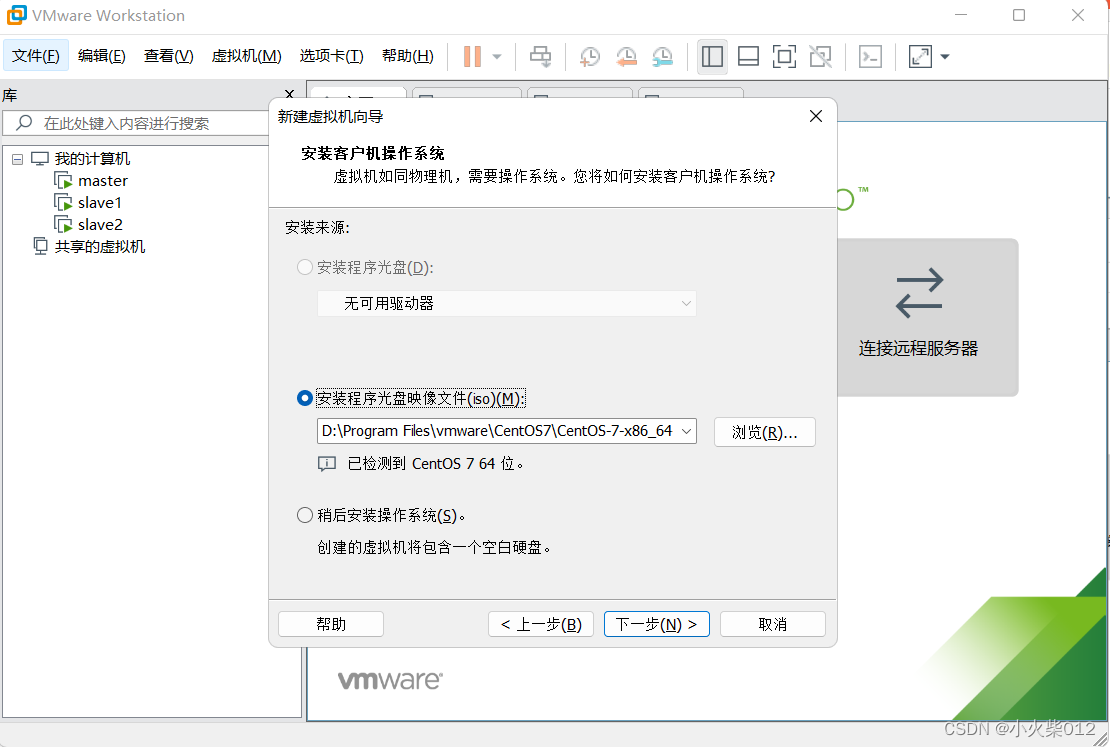The image size is (1110, 747).
Task: Click the 上一步(B) back button
Action: click(541, 625)
